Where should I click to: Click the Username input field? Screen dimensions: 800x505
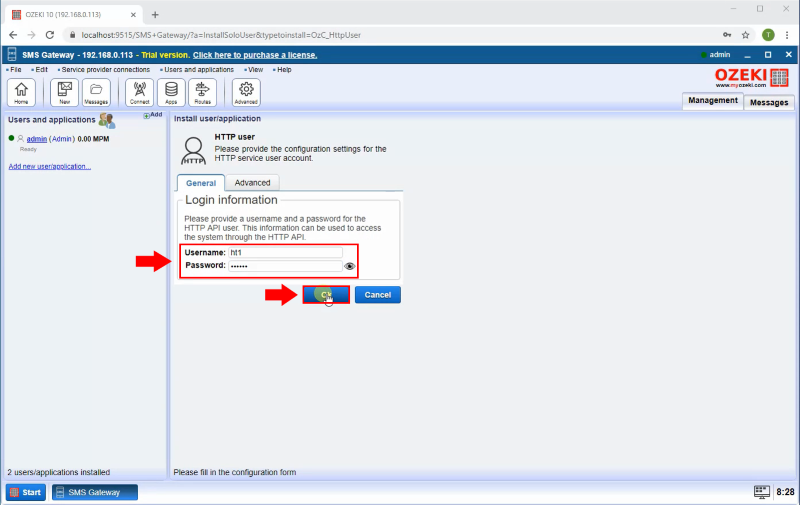(286, 252)
